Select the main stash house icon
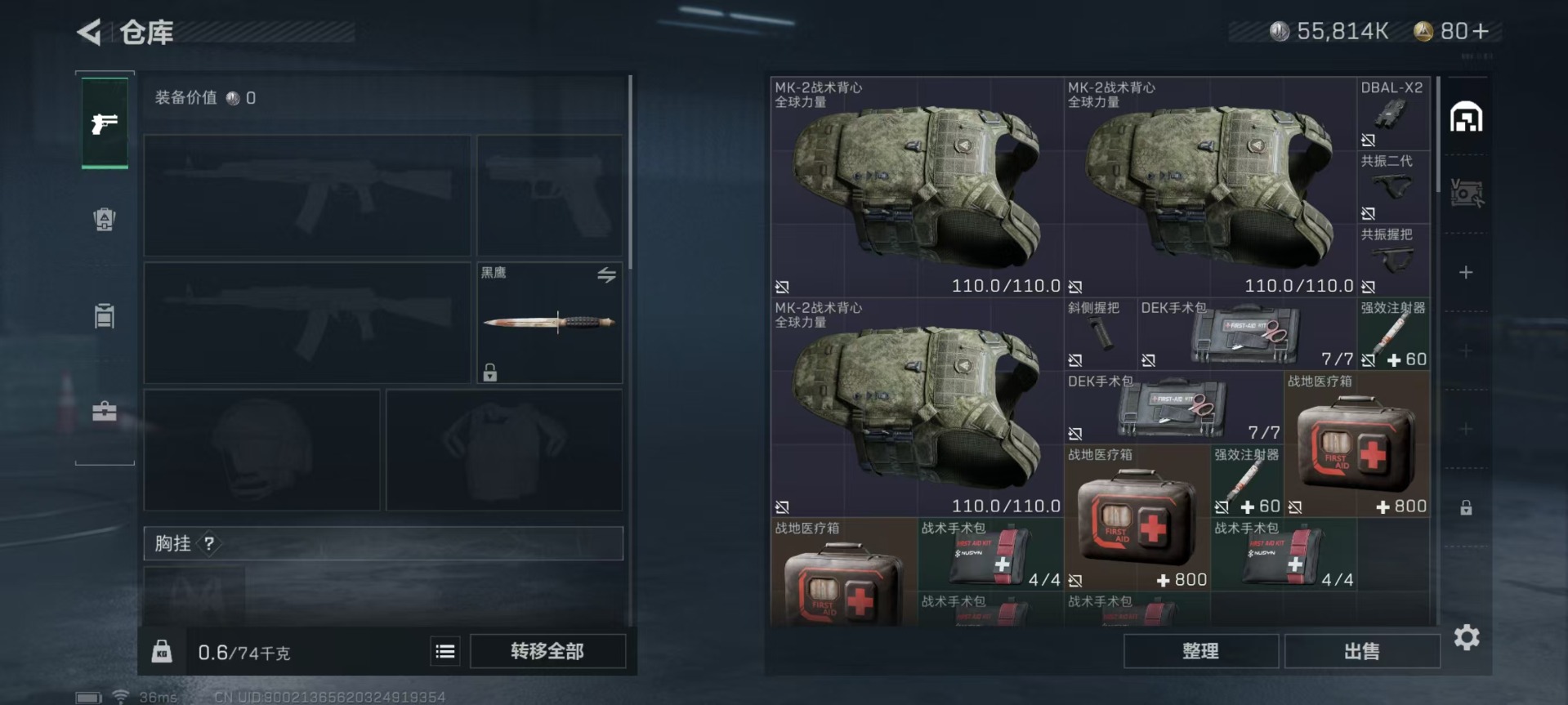This screenshot has width=1568, height=705. [x=1467, y=118]
